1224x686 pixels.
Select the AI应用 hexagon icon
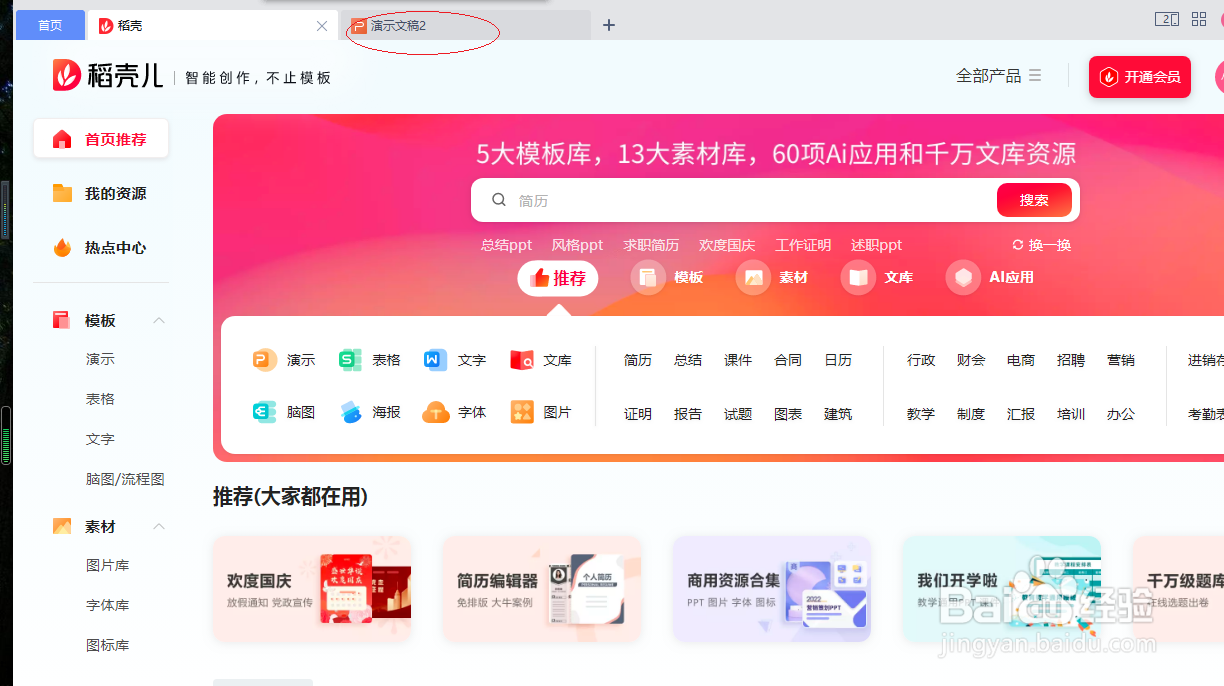click(x=962, y=277)
